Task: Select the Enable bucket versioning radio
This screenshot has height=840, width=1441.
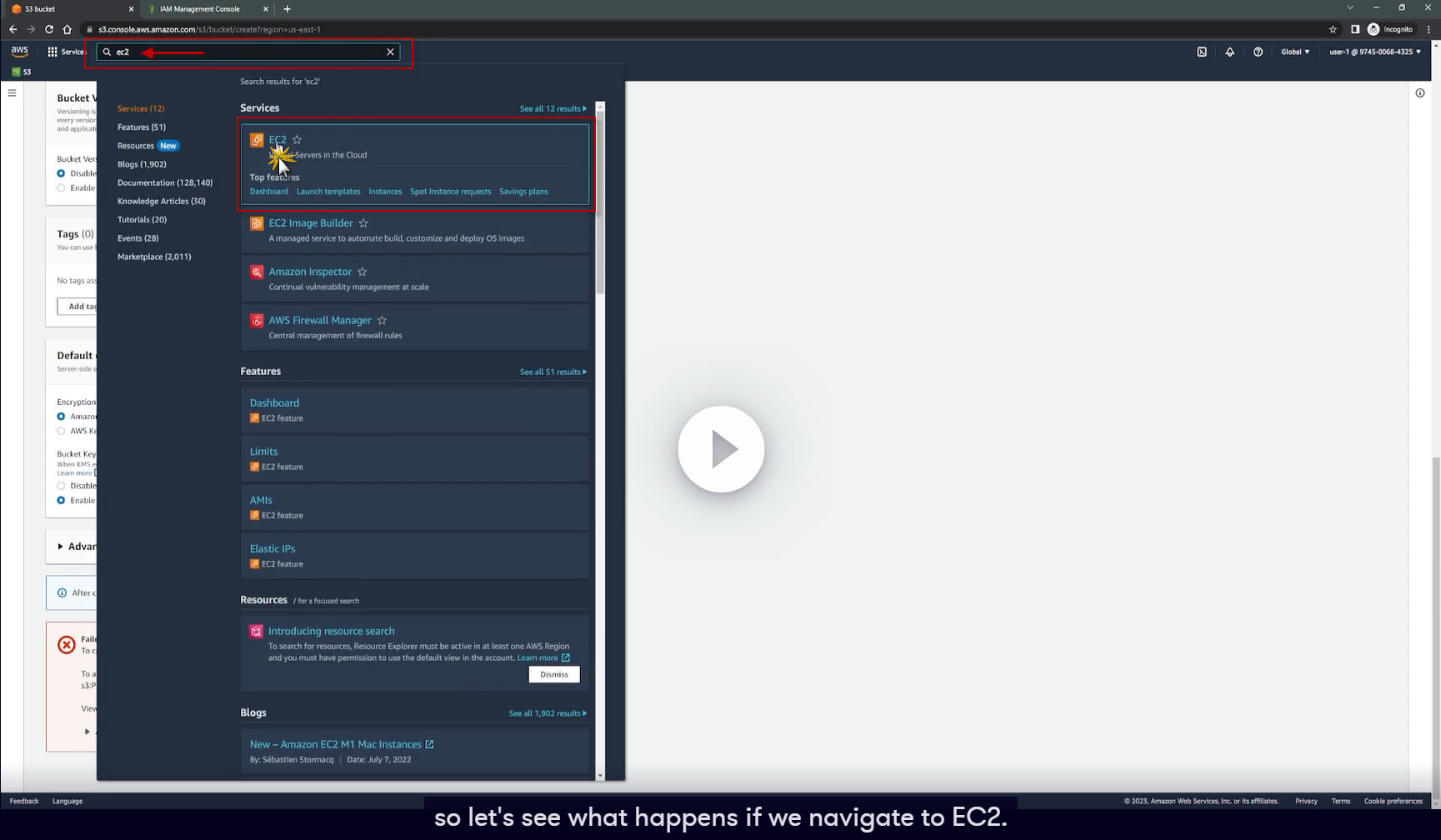Action: pyautogui.click(x=61, y=188)
